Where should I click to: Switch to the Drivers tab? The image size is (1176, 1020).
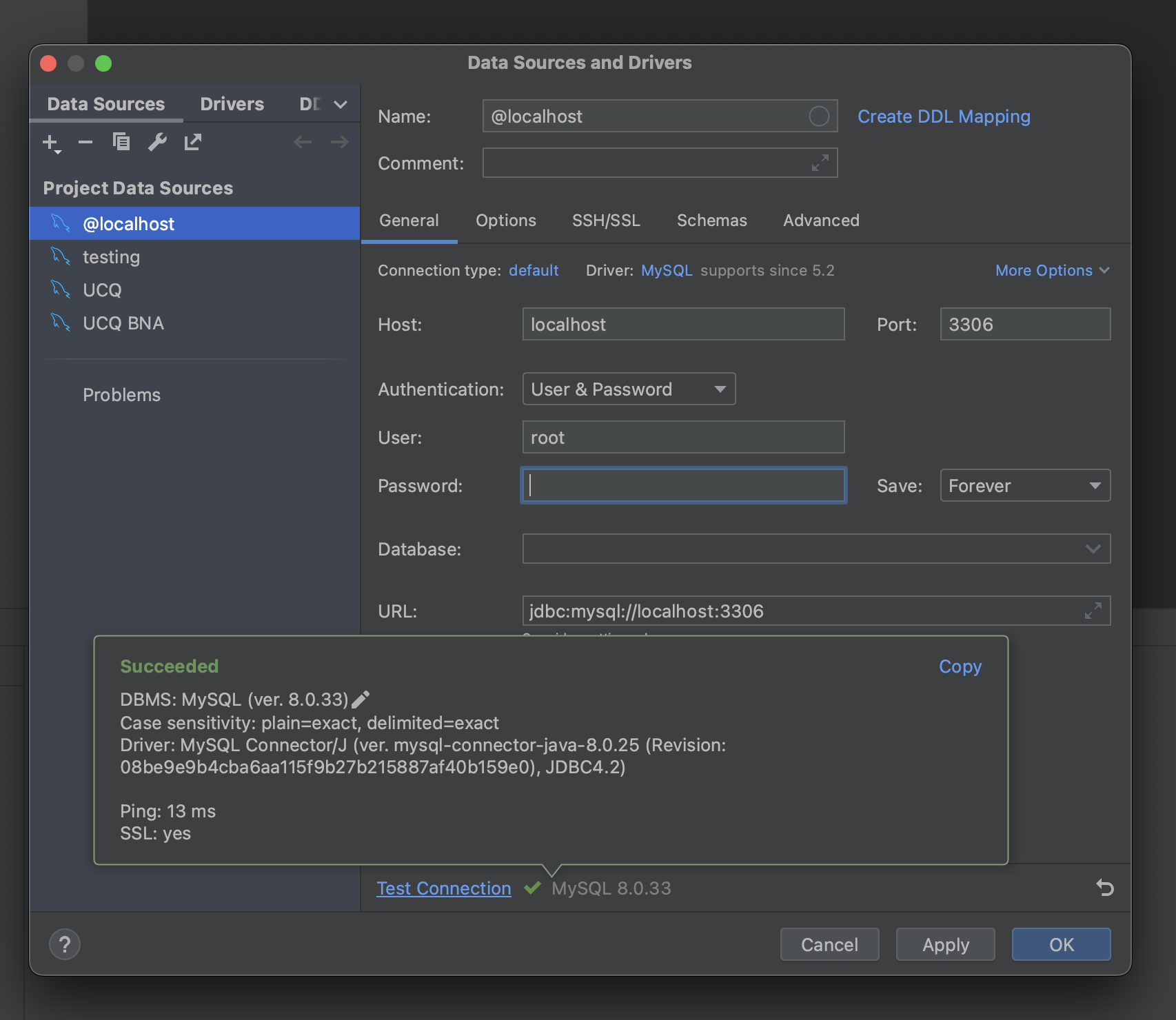232,104
